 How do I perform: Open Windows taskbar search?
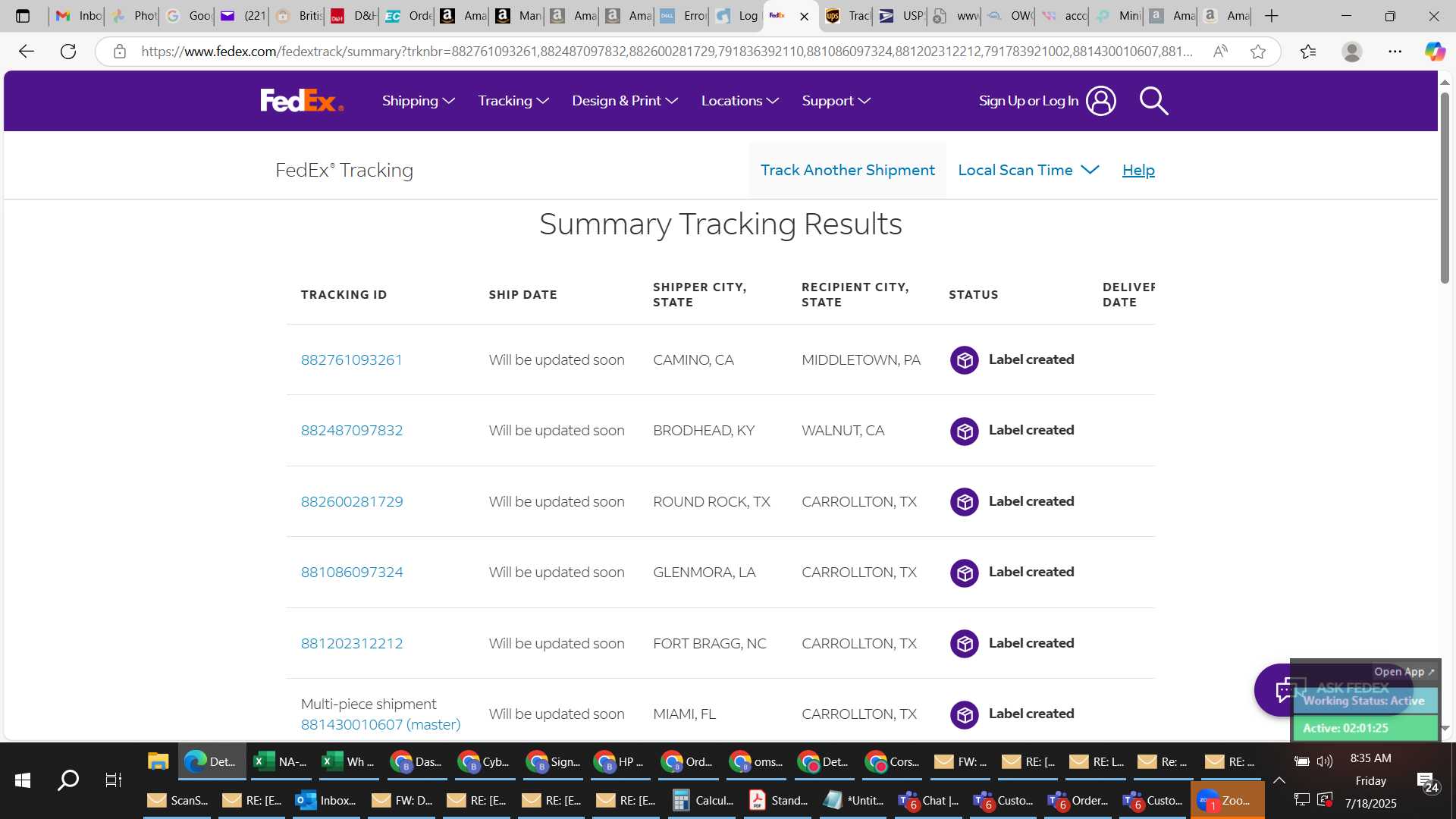point(68,780)
